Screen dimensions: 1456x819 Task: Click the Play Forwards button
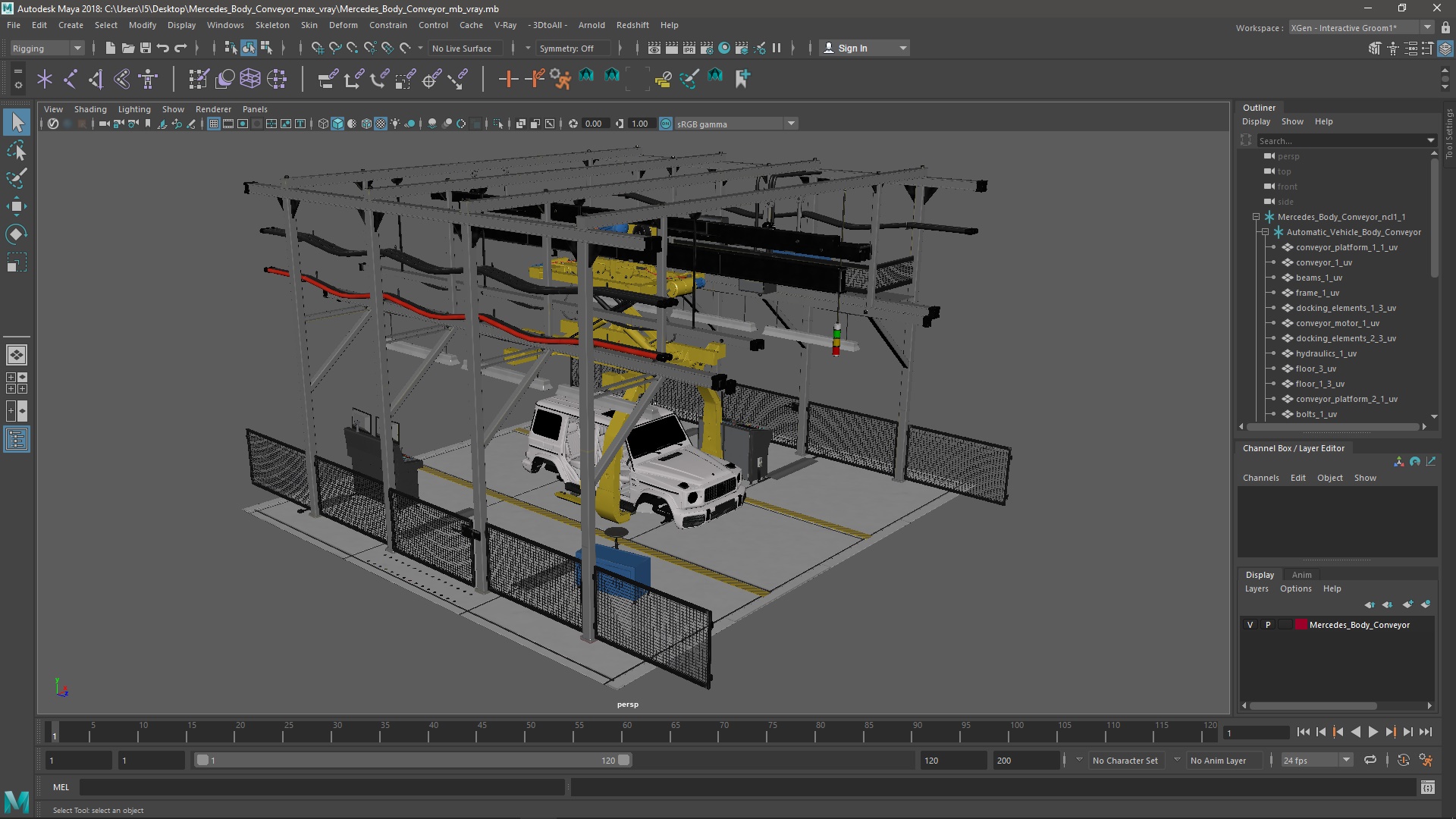pyautogui.click(x=1373, y=732)
